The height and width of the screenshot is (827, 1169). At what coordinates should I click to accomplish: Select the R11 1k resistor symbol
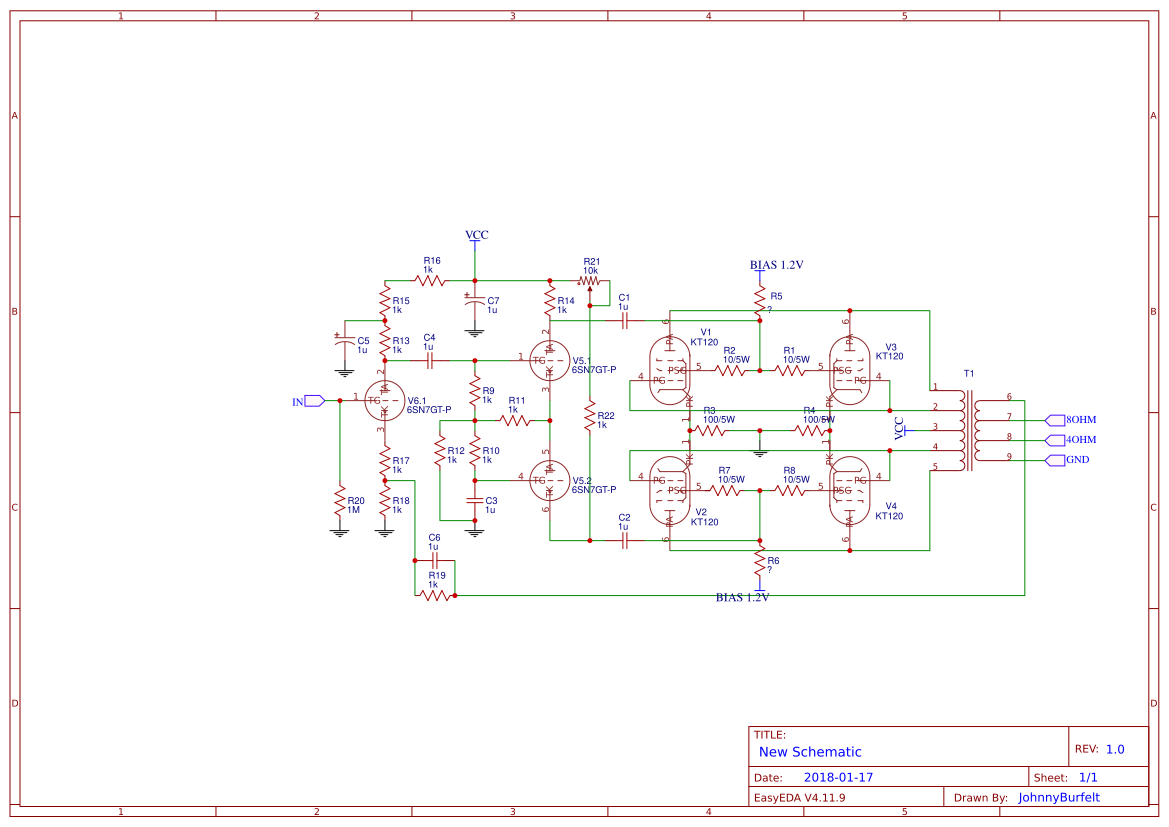coord(515,421)
